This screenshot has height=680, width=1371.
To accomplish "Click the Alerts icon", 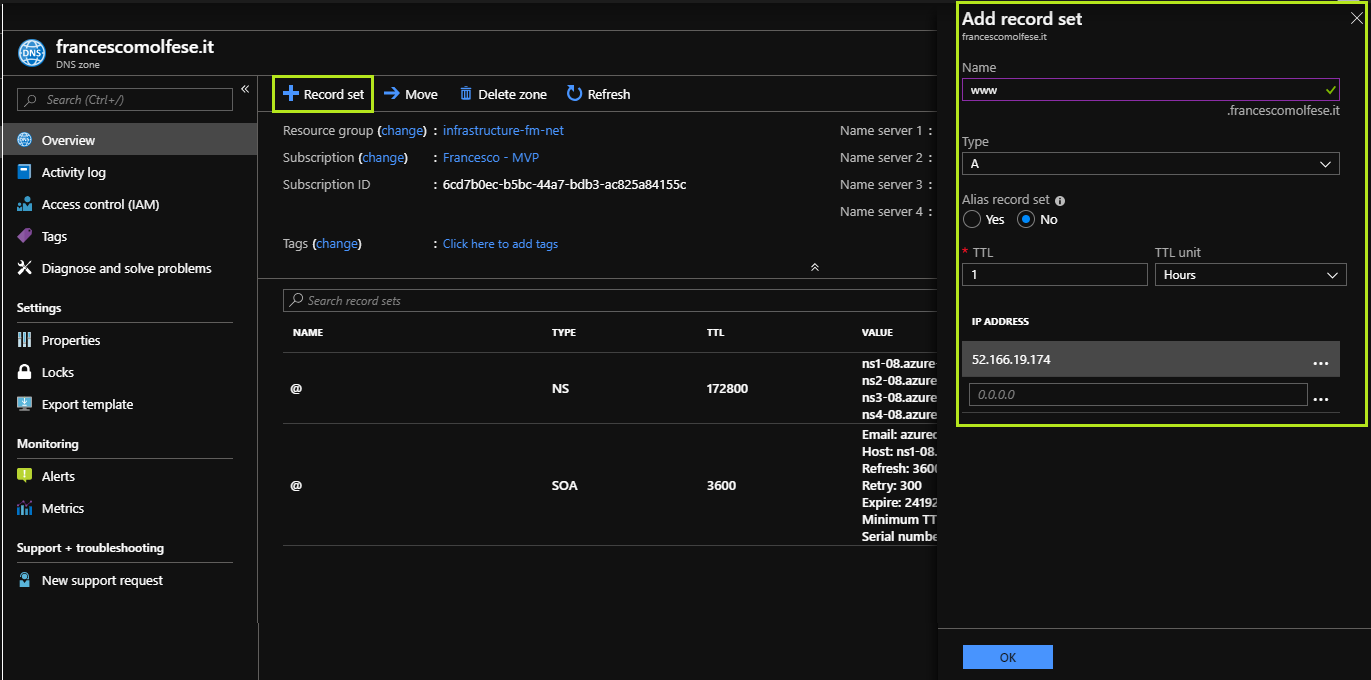I will click(25, 476).
